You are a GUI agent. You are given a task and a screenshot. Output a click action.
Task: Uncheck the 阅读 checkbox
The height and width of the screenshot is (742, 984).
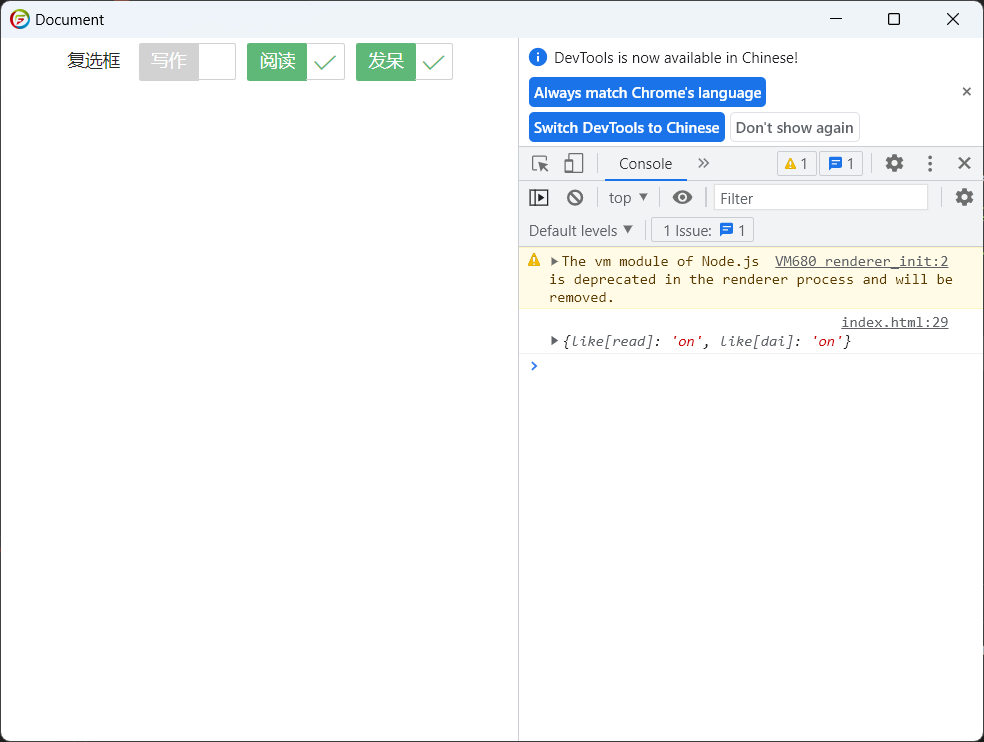pyautogui.click(x=296, y=62)
